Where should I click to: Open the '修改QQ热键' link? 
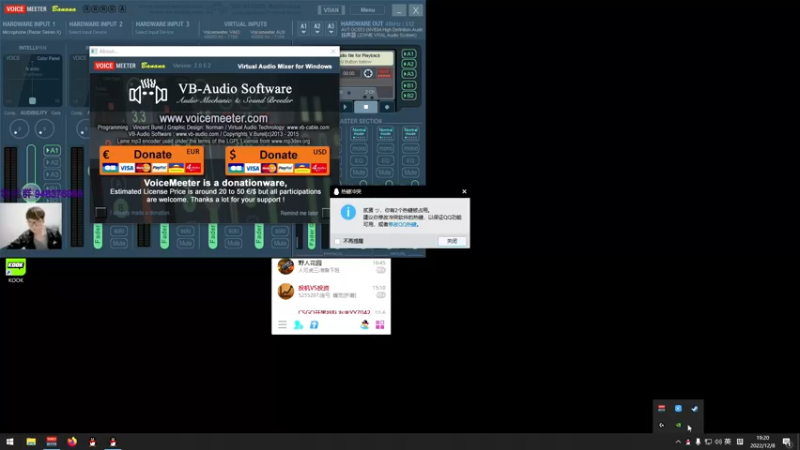click(x=403, y=224)
